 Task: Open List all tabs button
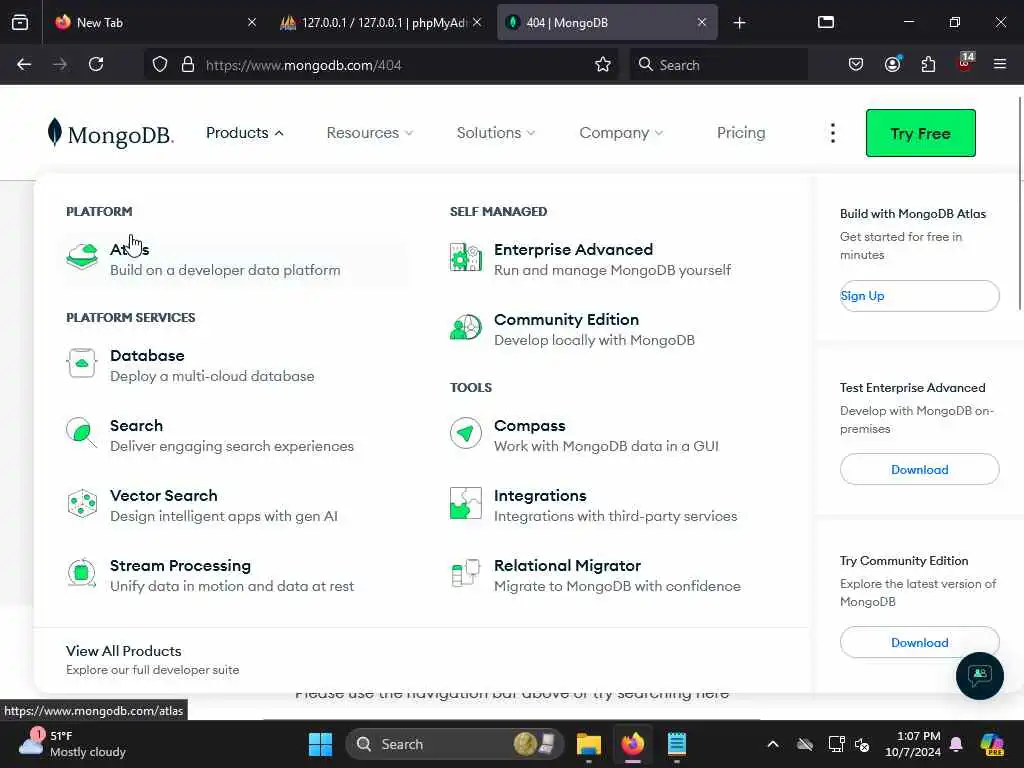(x=825, y=22)
